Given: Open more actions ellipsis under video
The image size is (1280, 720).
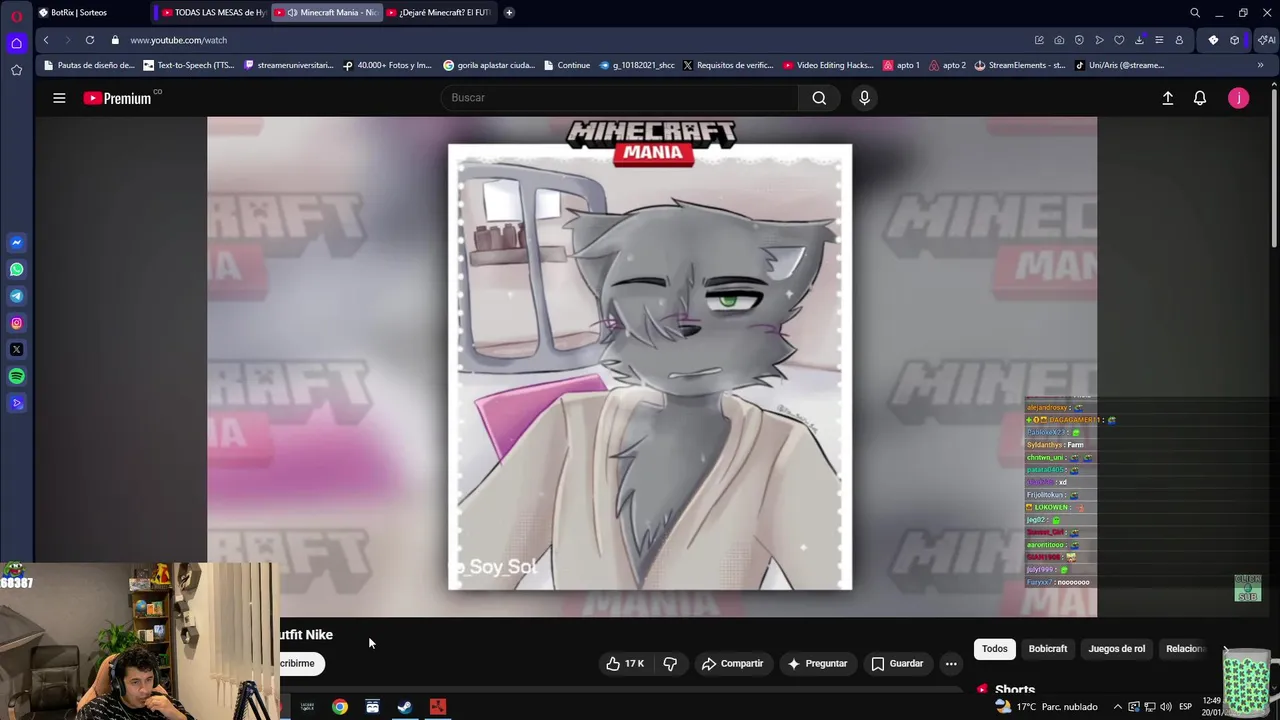Looking at the screenshot, I should [x=951, y=663].
